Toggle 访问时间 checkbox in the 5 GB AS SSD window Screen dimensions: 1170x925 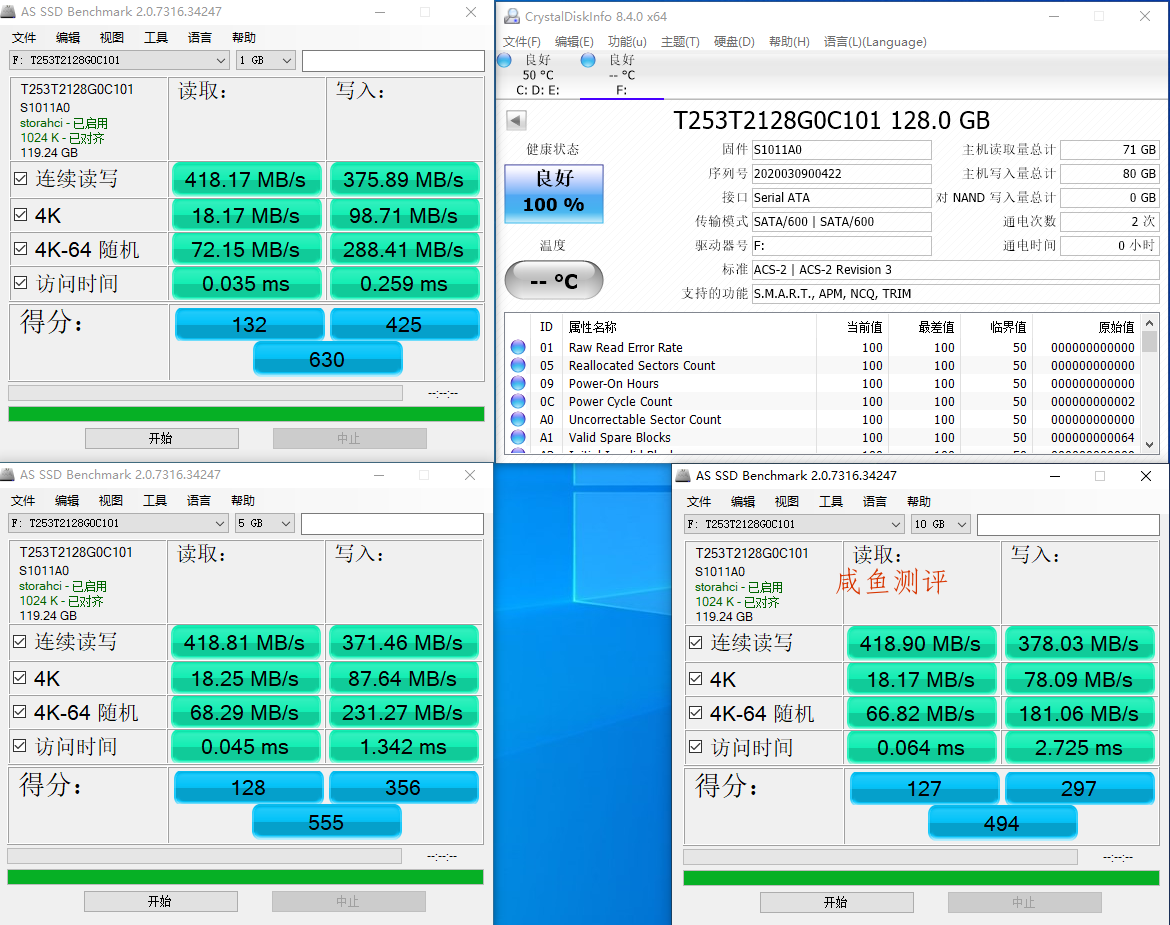(19, 746)
